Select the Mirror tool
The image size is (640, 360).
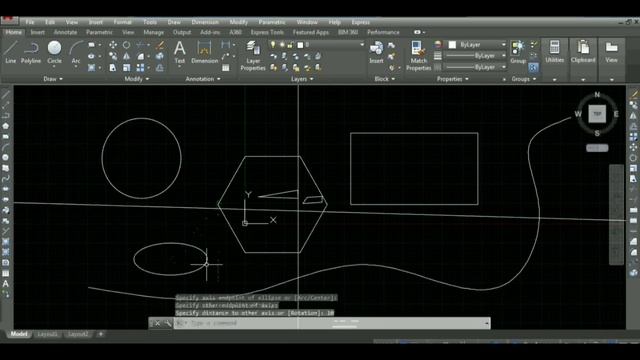click(x=127, y=56)
